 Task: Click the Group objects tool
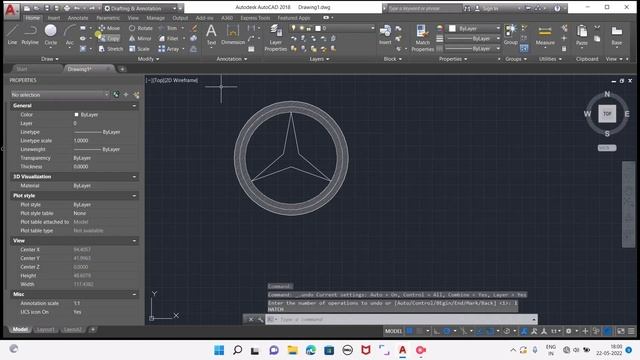pos(510,34)
